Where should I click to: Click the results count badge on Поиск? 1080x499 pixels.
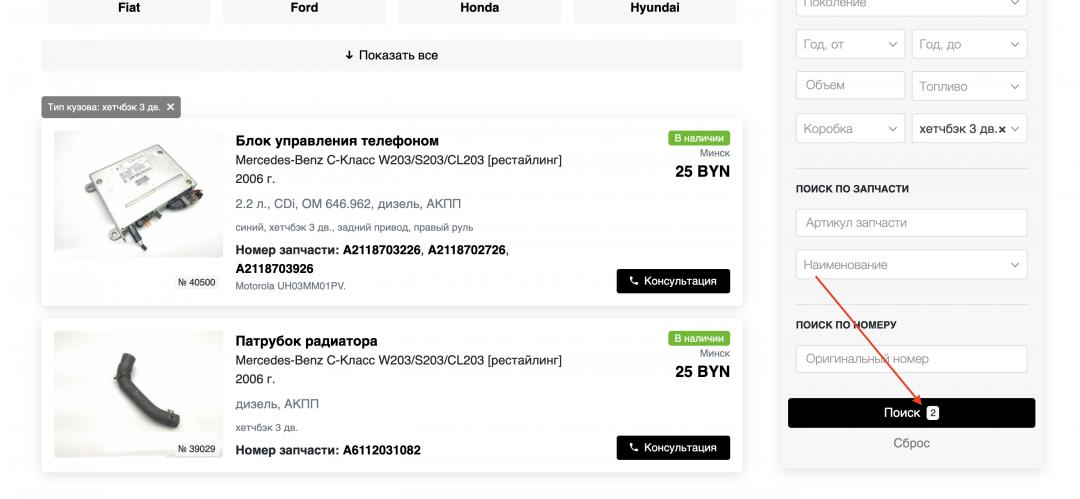tap(933, 413)
